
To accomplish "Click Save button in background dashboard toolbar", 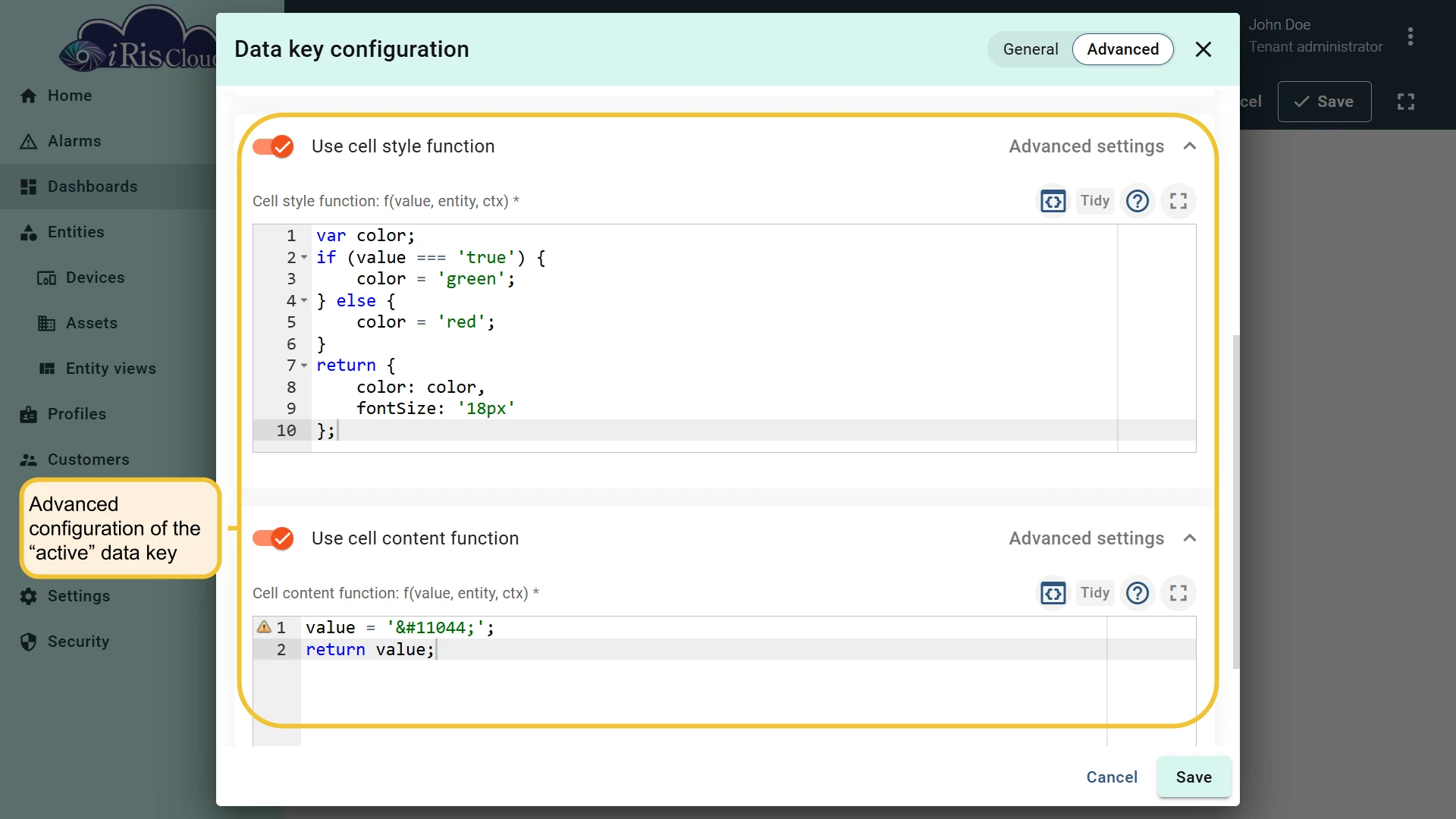I will pyautogui.click(x=1324, y=102).
